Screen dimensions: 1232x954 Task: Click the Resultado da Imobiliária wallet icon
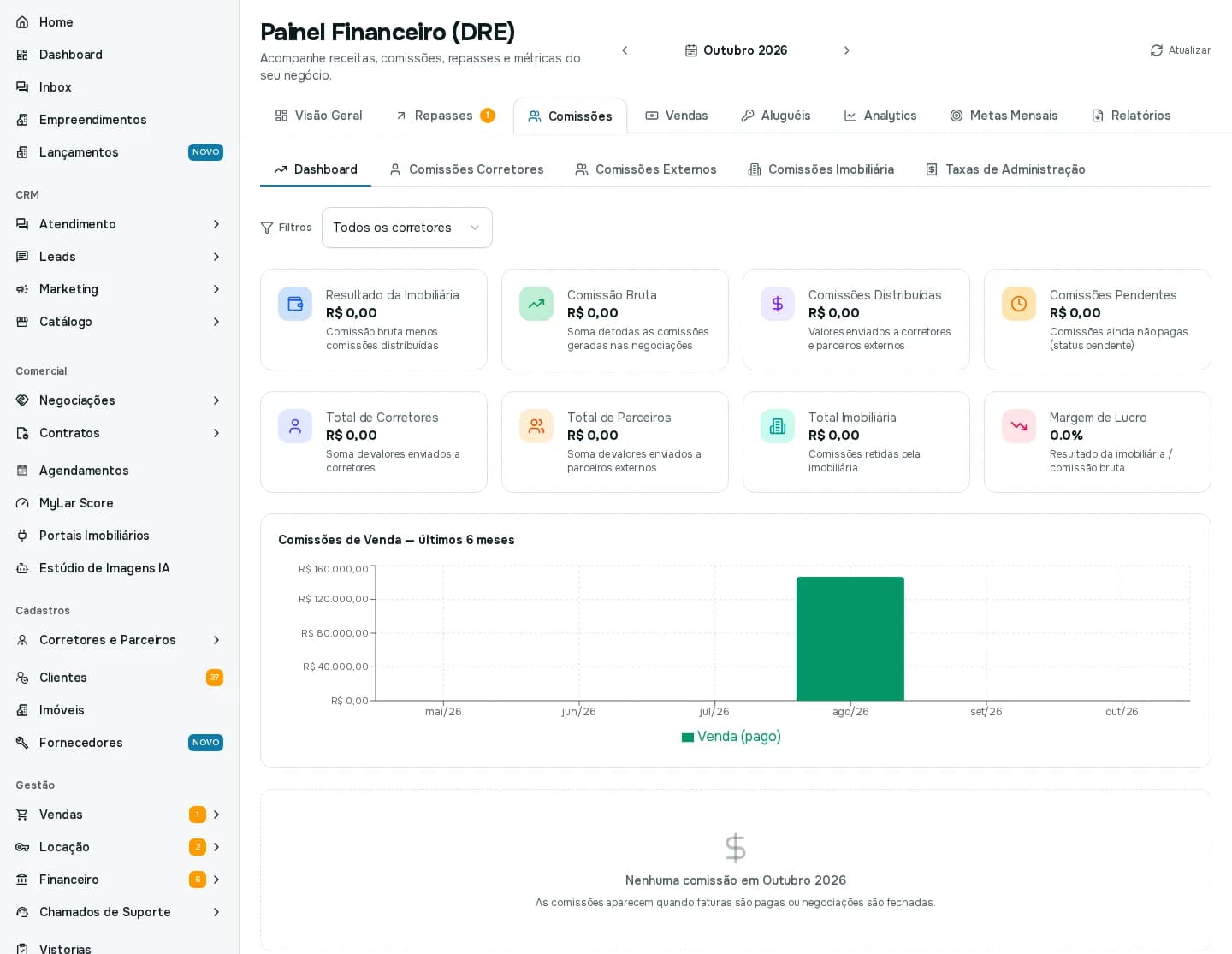[295, 304]
